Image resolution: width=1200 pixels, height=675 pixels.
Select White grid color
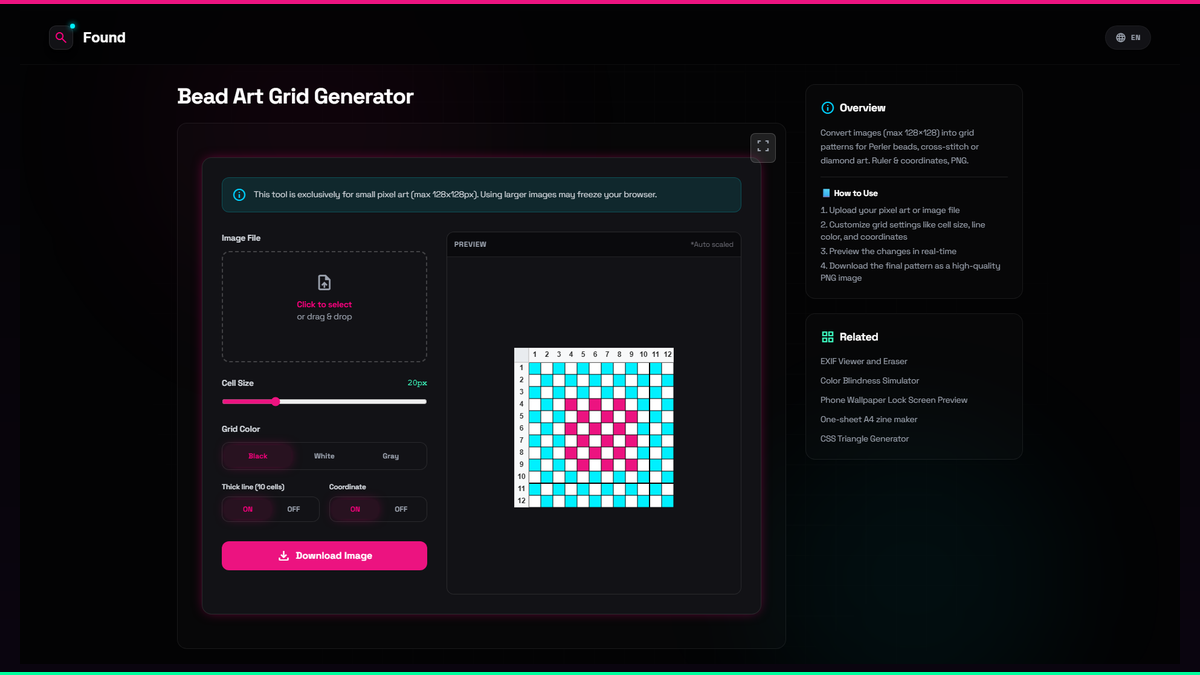coord(324,456)
